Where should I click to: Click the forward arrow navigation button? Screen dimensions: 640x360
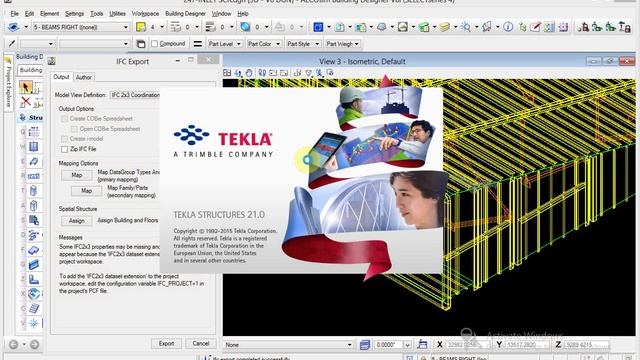[35, 344]
